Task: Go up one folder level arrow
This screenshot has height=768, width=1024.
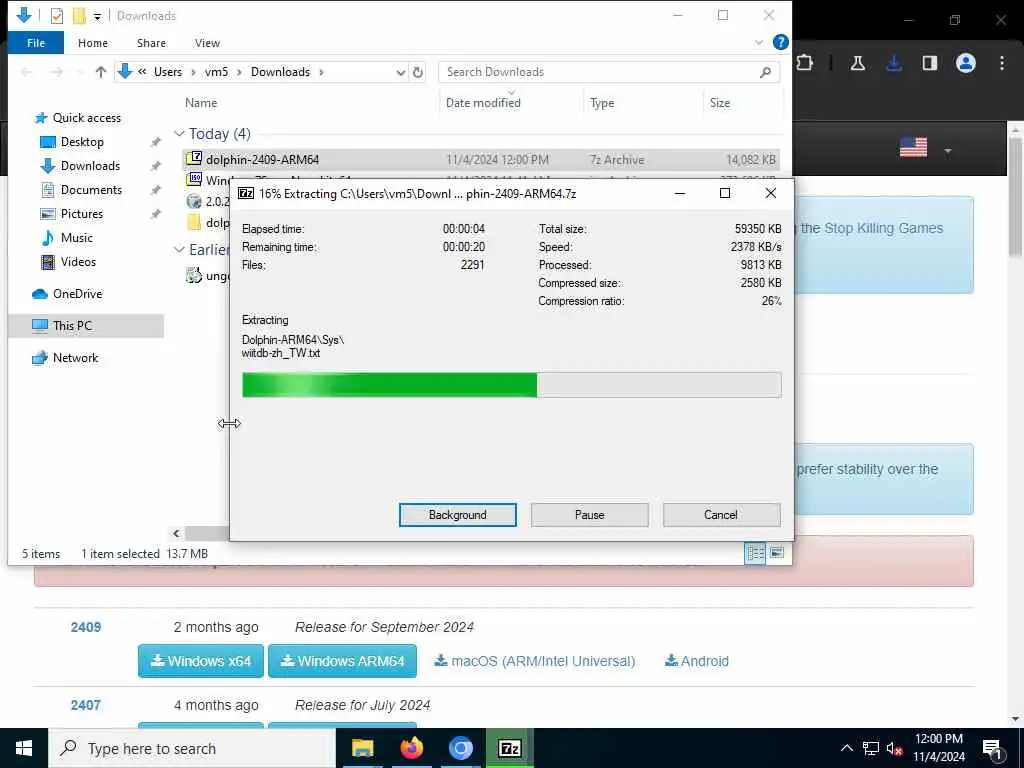Action: [x=101, y=72]
